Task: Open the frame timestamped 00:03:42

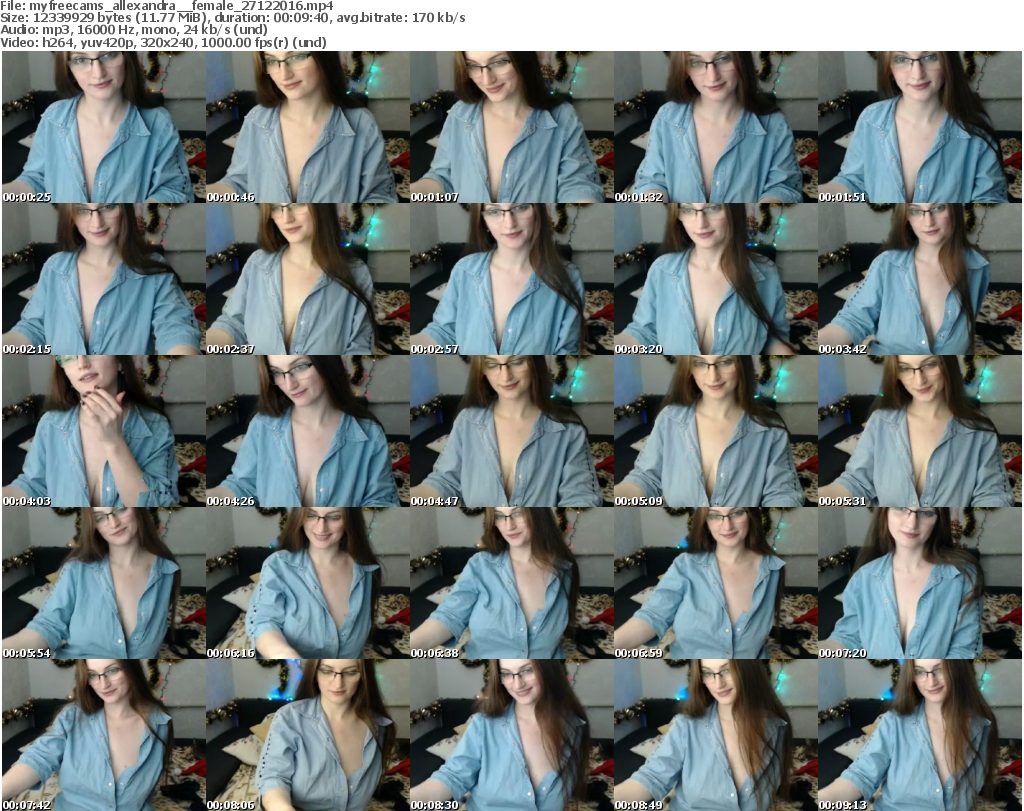Action: point(919,279)
